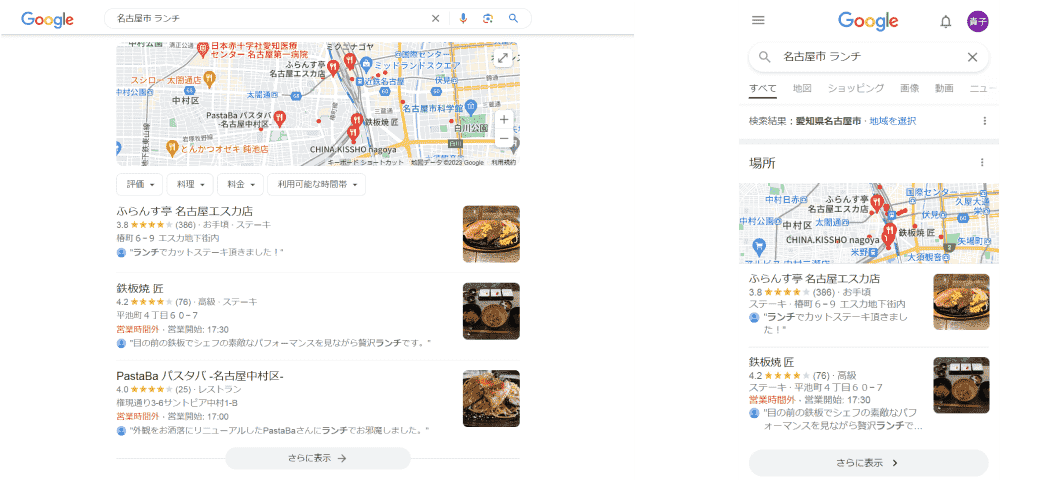Open desktop ふらんす亭 名古屋エスカ店 result
The height and width of the screenshot is (480, 1050).
tap(184, 212)
